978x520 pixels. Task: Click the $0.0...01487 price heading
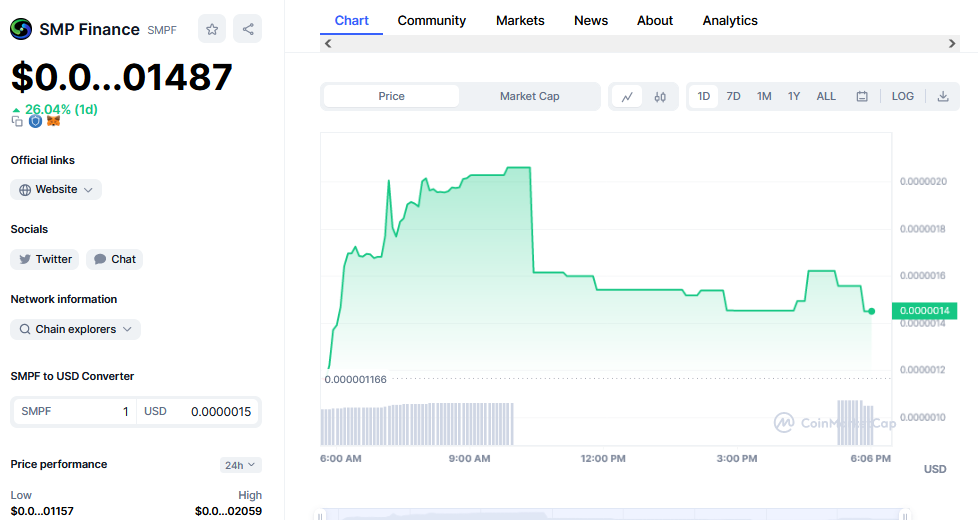122,77
